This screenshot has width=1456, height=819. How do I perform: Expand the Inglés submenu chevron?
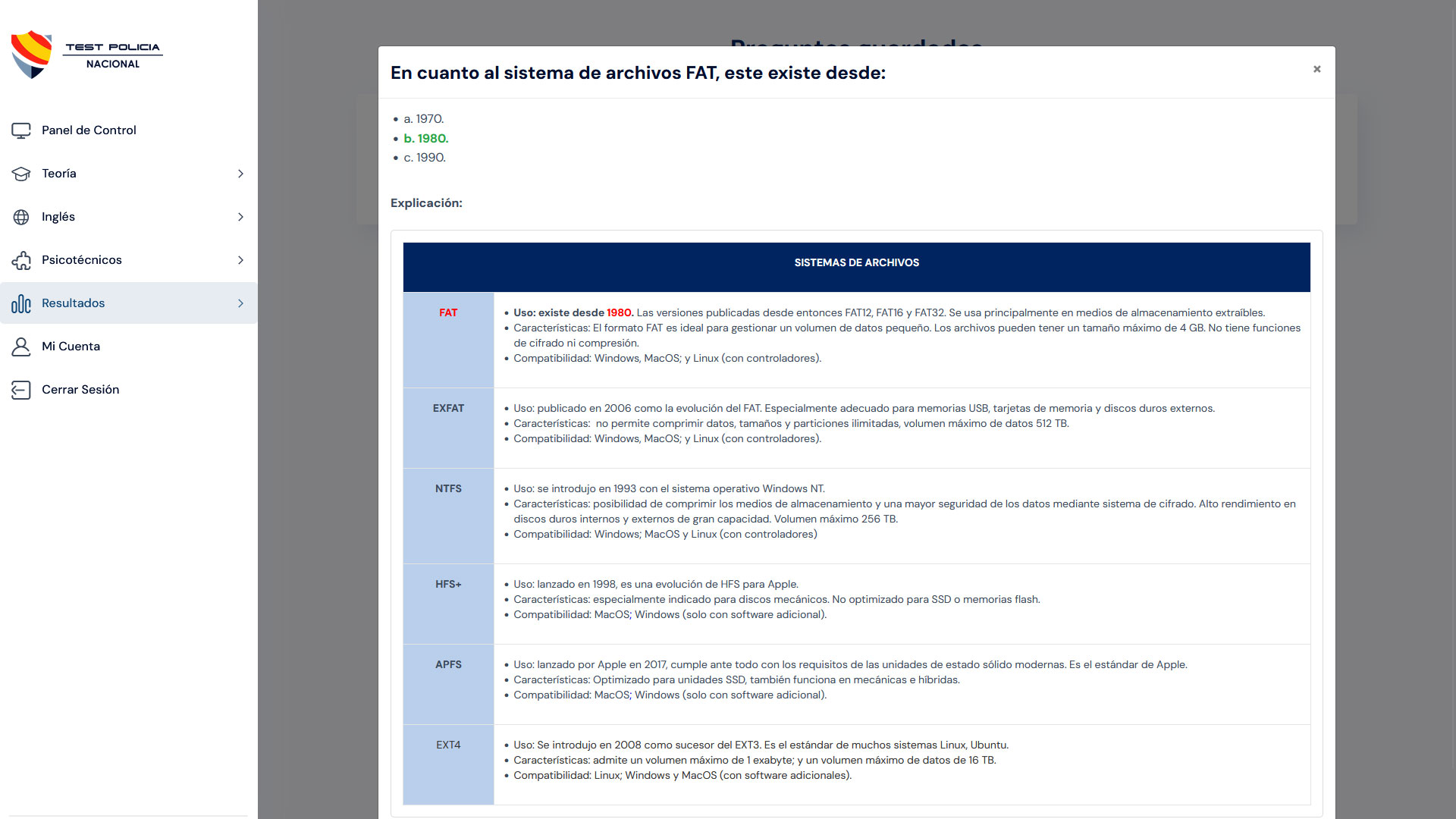(x=240, y=217)
